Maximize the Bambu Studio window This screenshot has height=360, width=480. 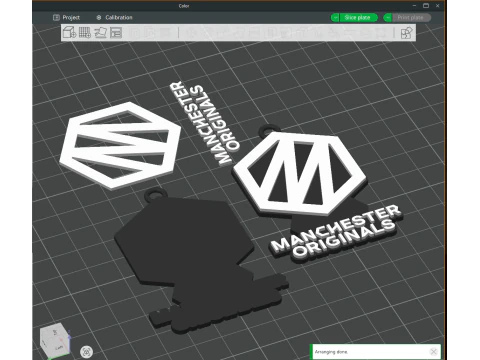coord(426,6)
